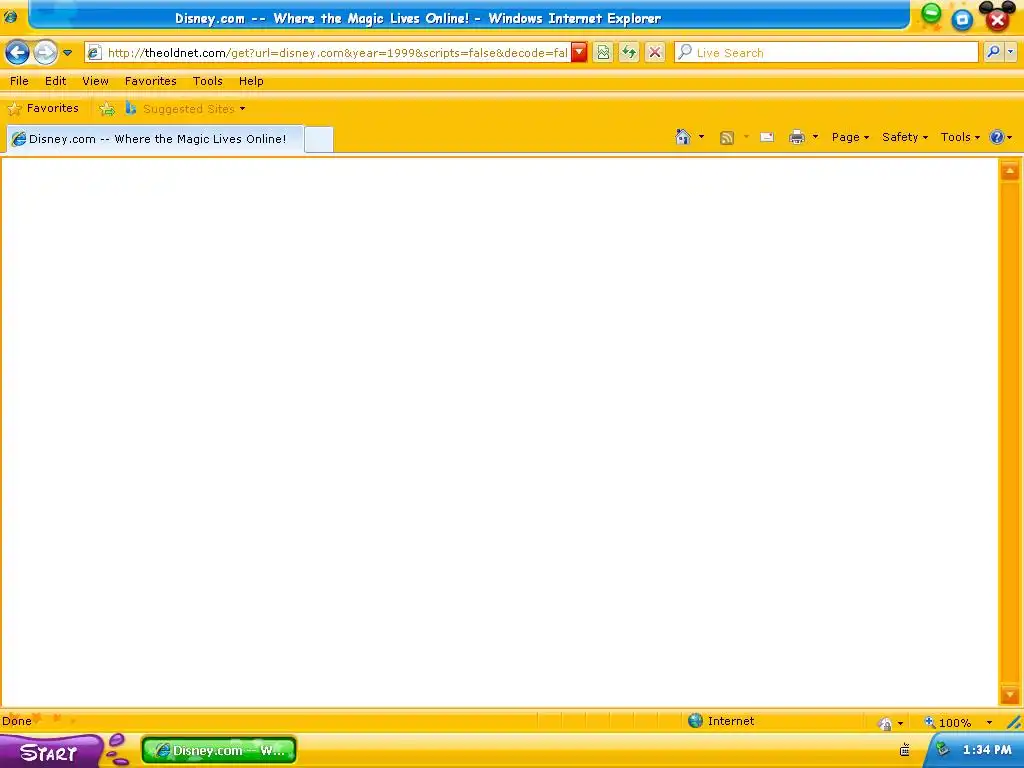Minimize window with green button

click(931, 12)
